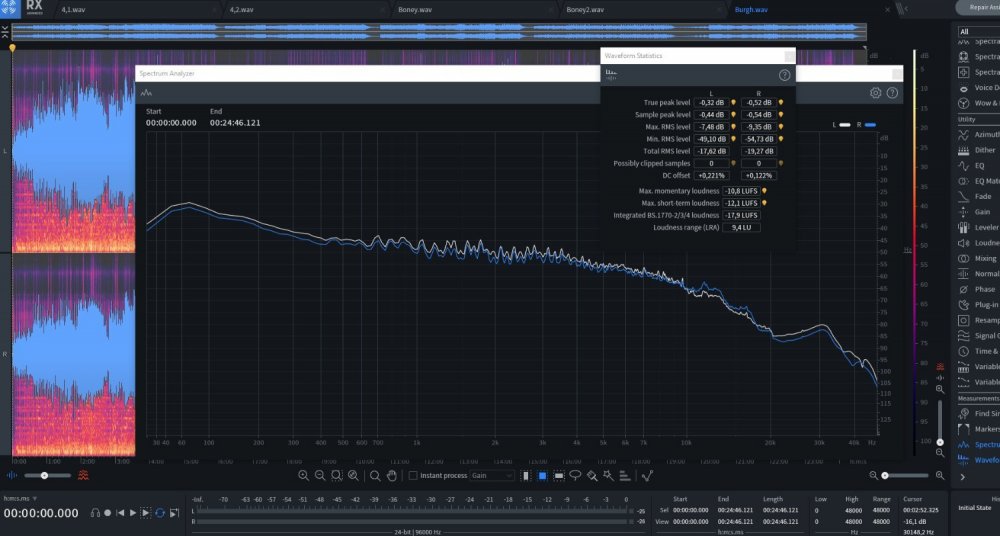Open the Mixing module
This screenshot has height=536, width=1000.
coord(978,258)
